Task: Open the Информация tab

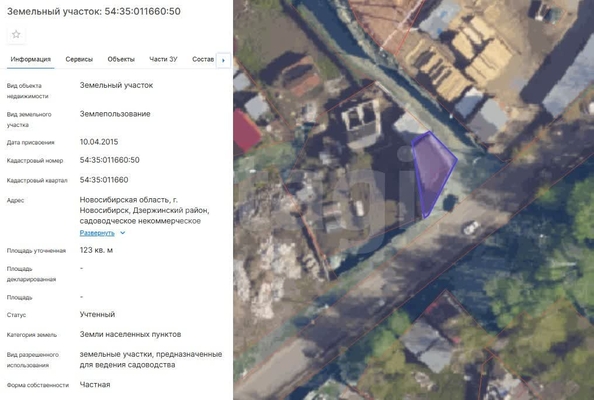Action: point(31,59)
